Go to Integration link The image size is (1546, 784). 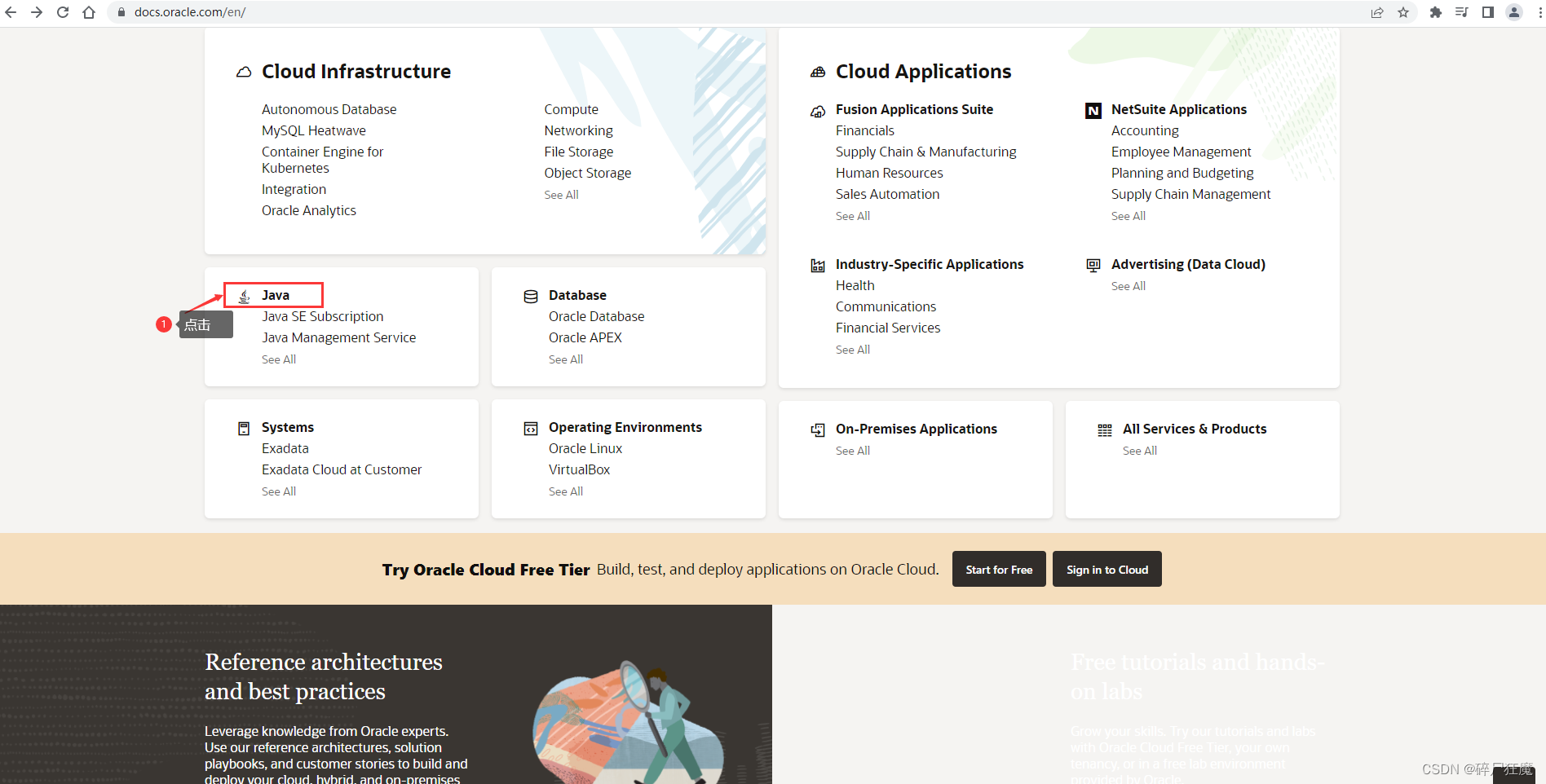[x=294, y=189]
